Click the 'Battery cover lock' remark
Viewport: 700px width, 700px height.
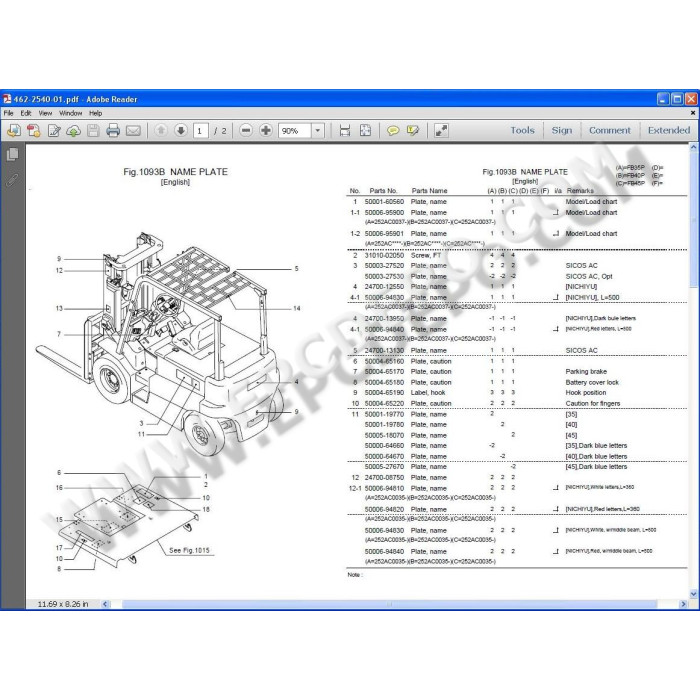[x=592, y=382]
